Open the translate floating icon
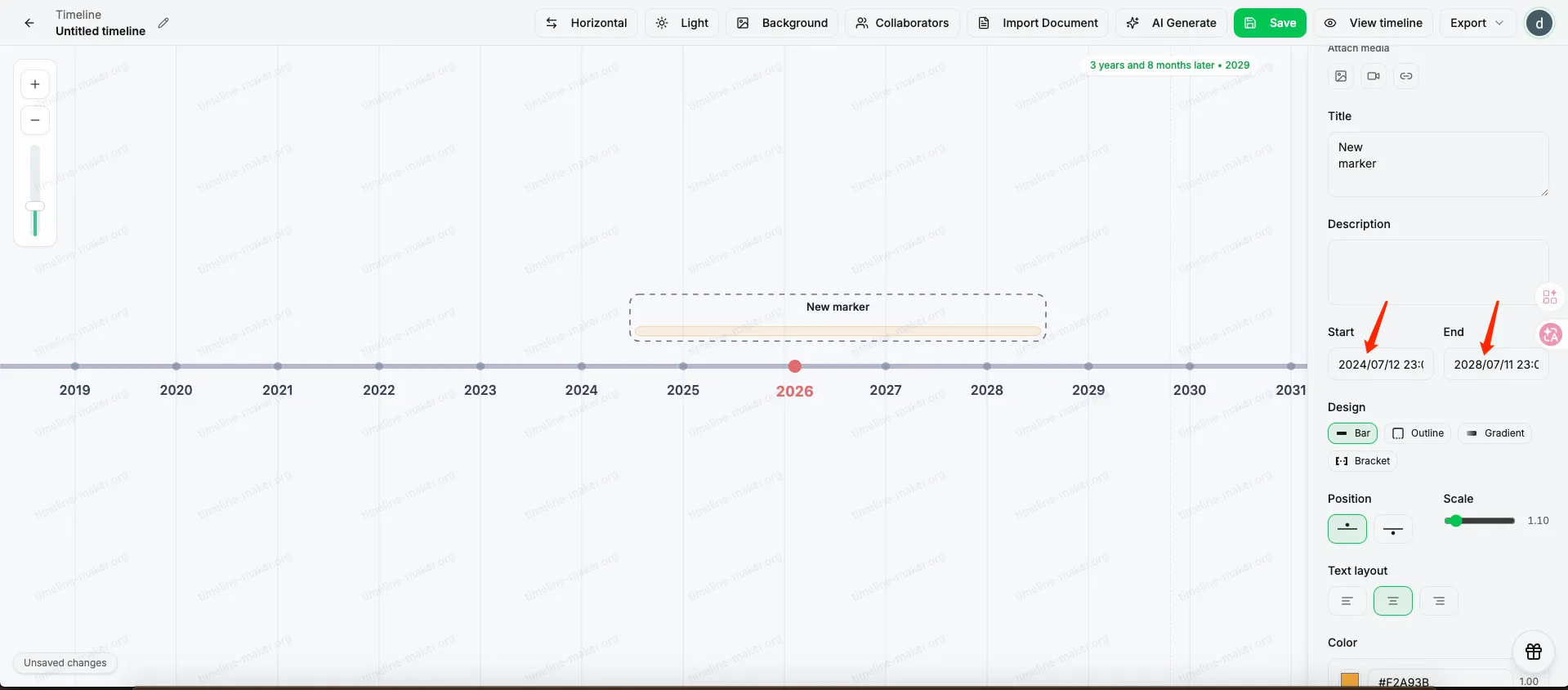Screen dimensions: 1568x690 pos(1550,334)
